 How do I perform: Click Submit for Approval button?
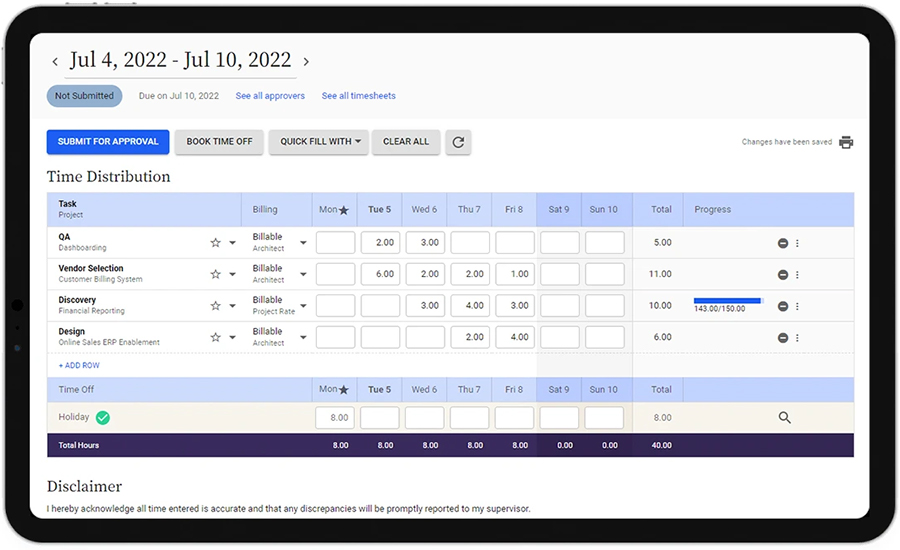(x=108, y=142)
